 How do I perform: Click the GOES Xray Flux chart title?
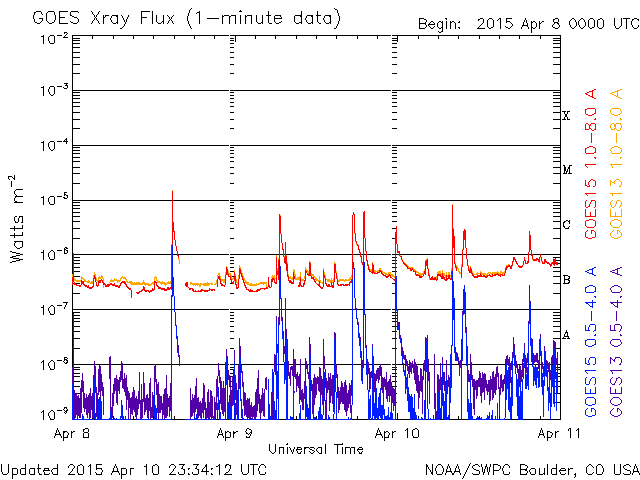click(x=187, y=18)
